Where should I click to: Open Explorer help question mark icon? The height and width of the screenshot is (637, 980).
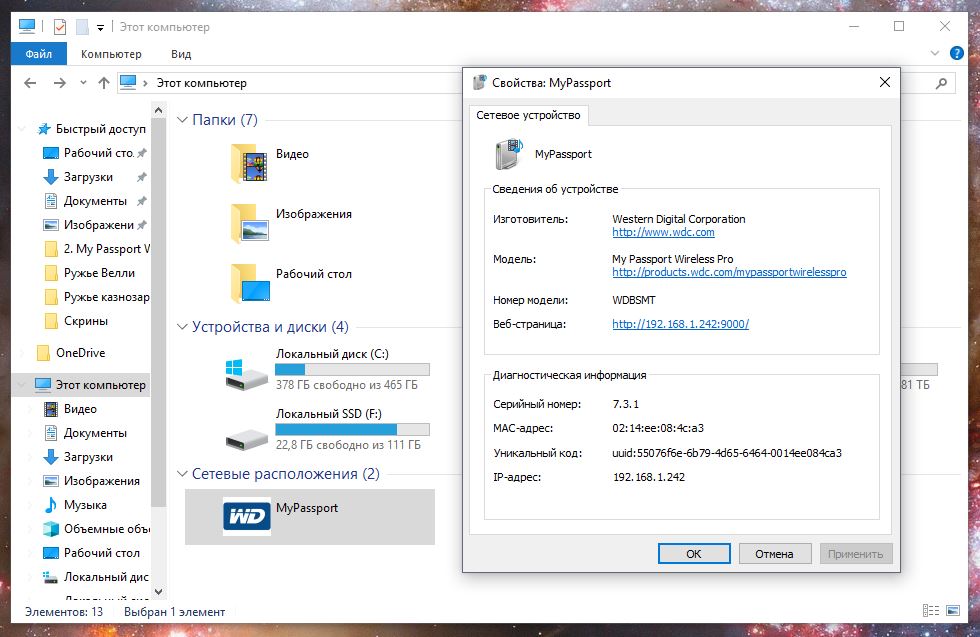pyautogui.click(x=956, y=53)
